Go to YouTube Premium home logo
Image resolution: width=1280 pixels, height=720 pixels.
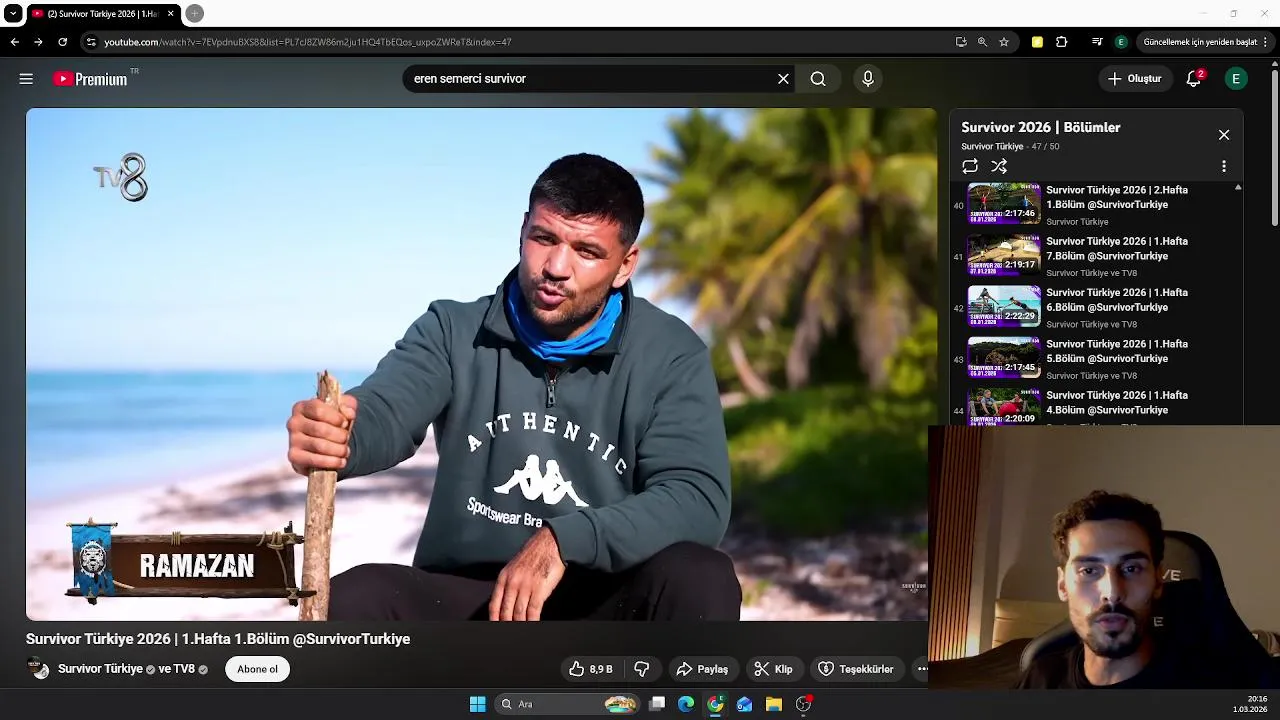coord(91,79)
